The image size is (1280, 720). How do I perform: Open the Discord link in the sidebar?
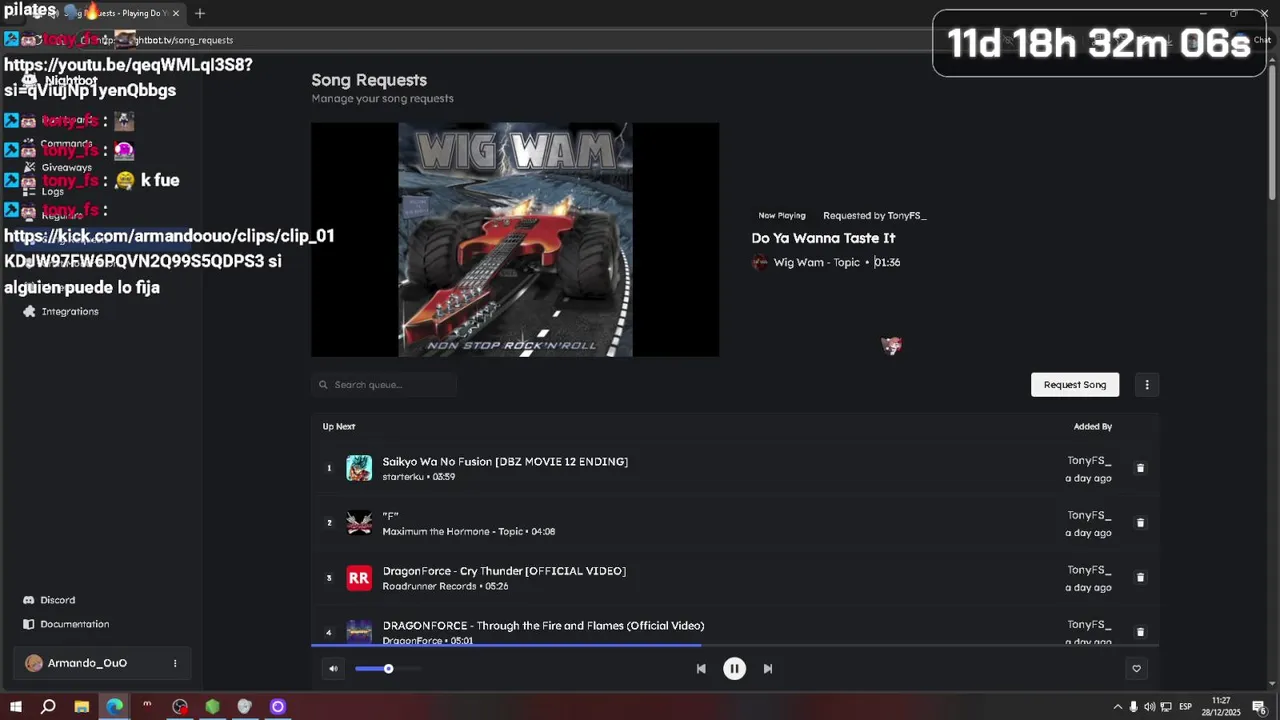pos(57,600)
